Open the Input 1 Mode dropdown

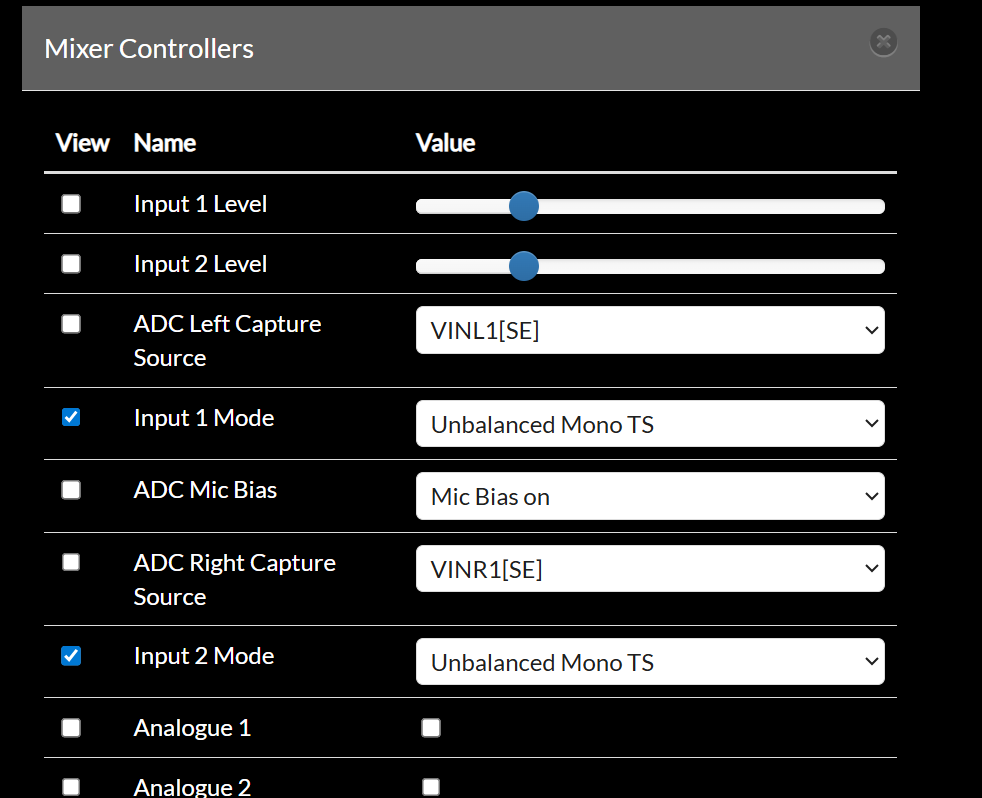coord(650,424)
